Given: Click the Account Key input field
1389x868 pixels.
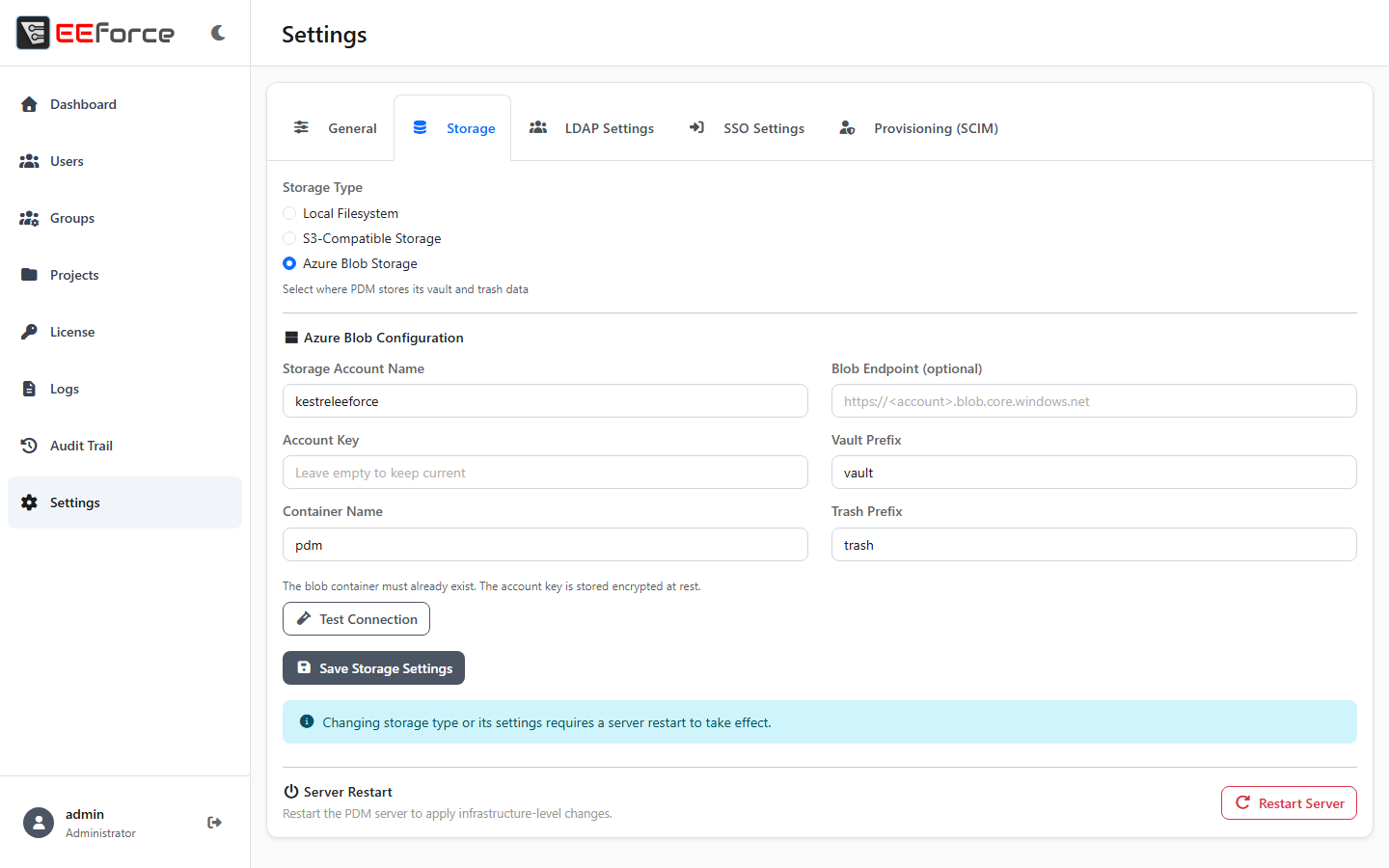Looking at the screenshot, I should pyautogui.click(x=545, y=473).
